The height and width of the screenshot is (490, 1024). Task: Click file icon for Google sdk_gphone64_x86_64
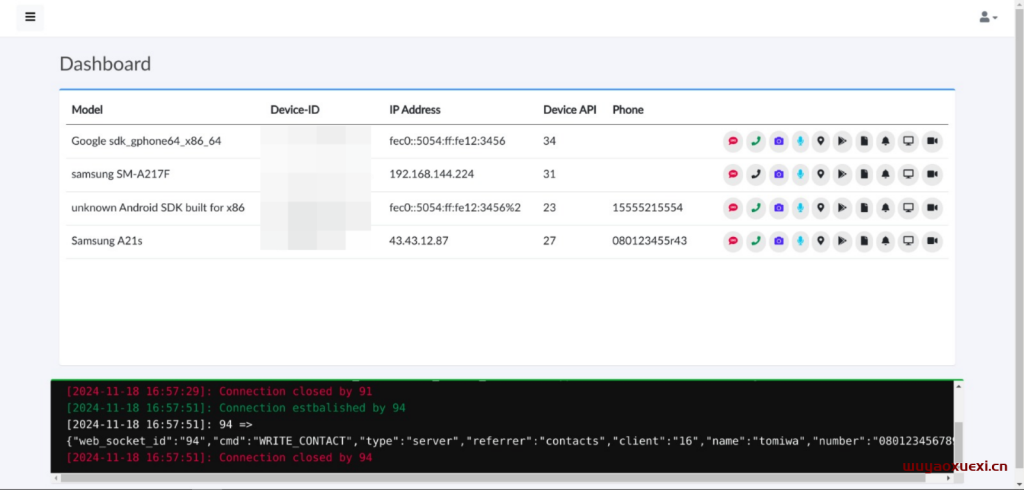click(x=864, y=141)
